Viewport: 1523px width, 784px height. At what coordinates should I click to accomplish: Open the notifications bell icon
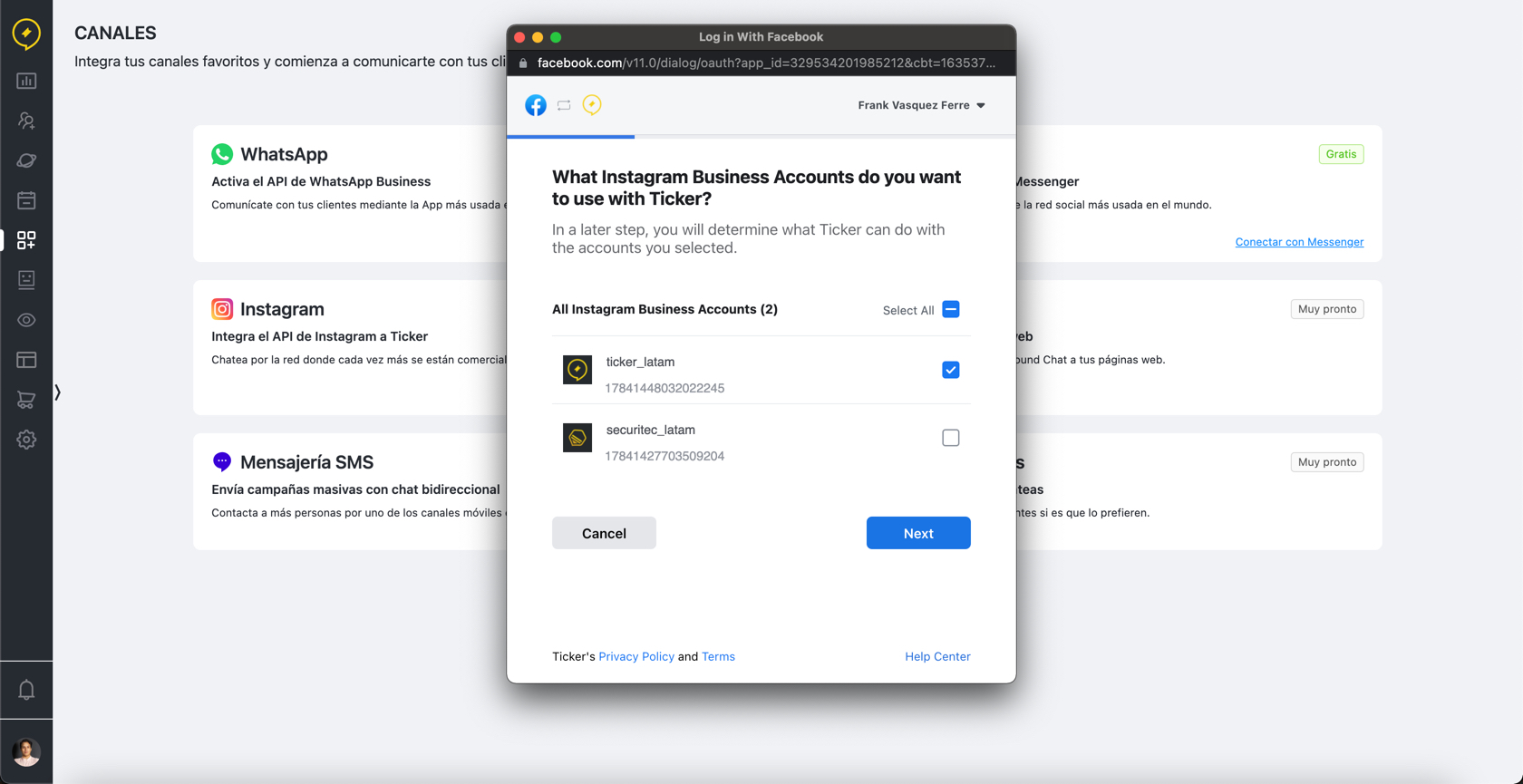point(26,690)
